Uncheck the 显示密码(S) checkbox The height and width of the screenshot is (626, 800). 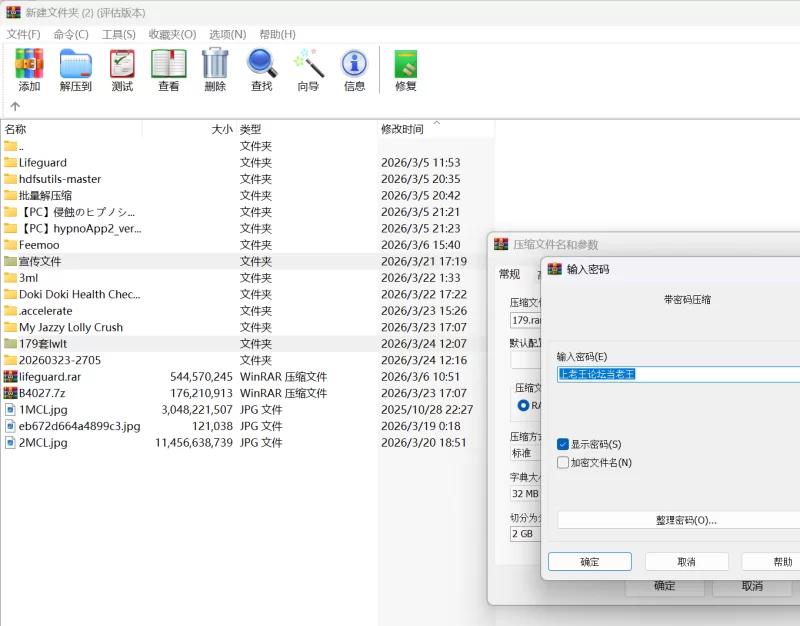563,444
